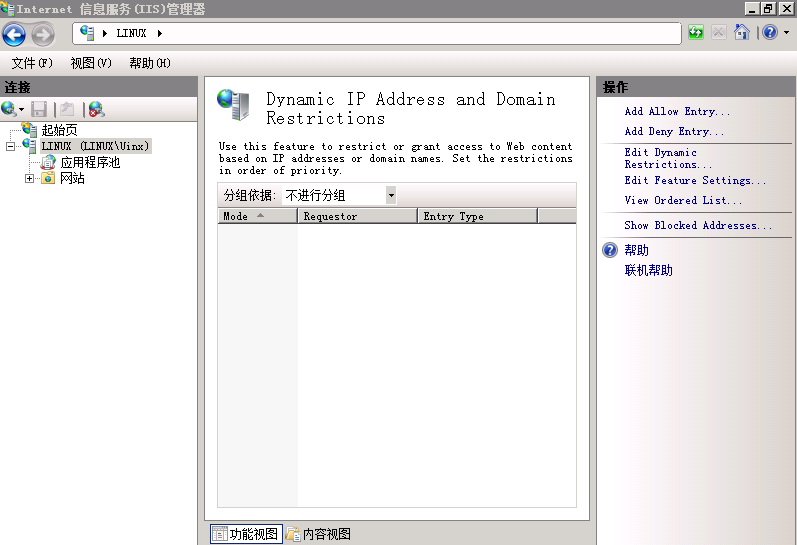Expand the arrow after LINUX in breadcrumb

coord(160,34)
